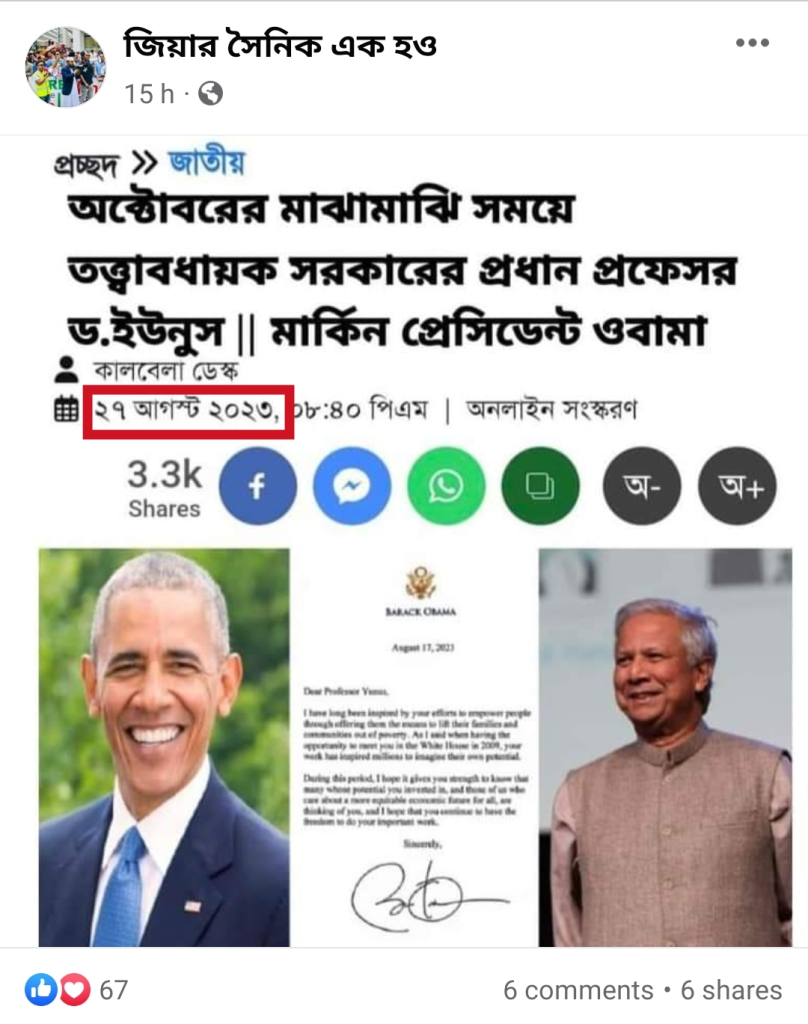The width and height of the screenshot is (808, 1024).
Task: Click the green WhatsApp share icon
Action: pyautogui.click(x=446, y=486)
